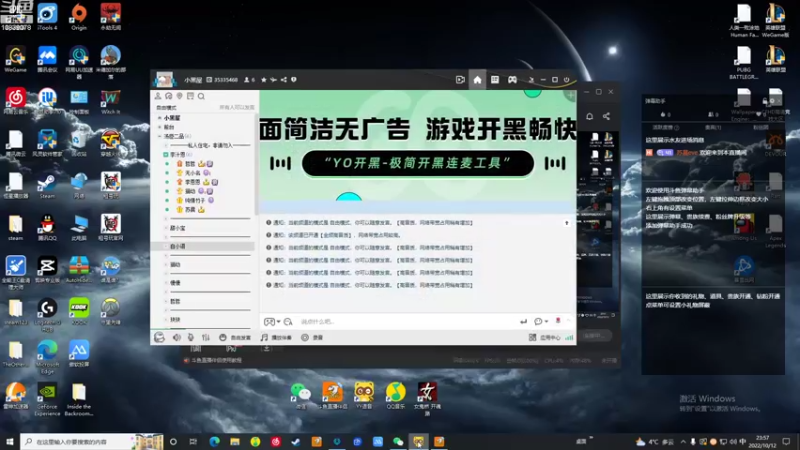The height and width of the screenshot is (450, 800).
Task: Open the Origin desktop shortcut
Action: [x=79, y=17]
